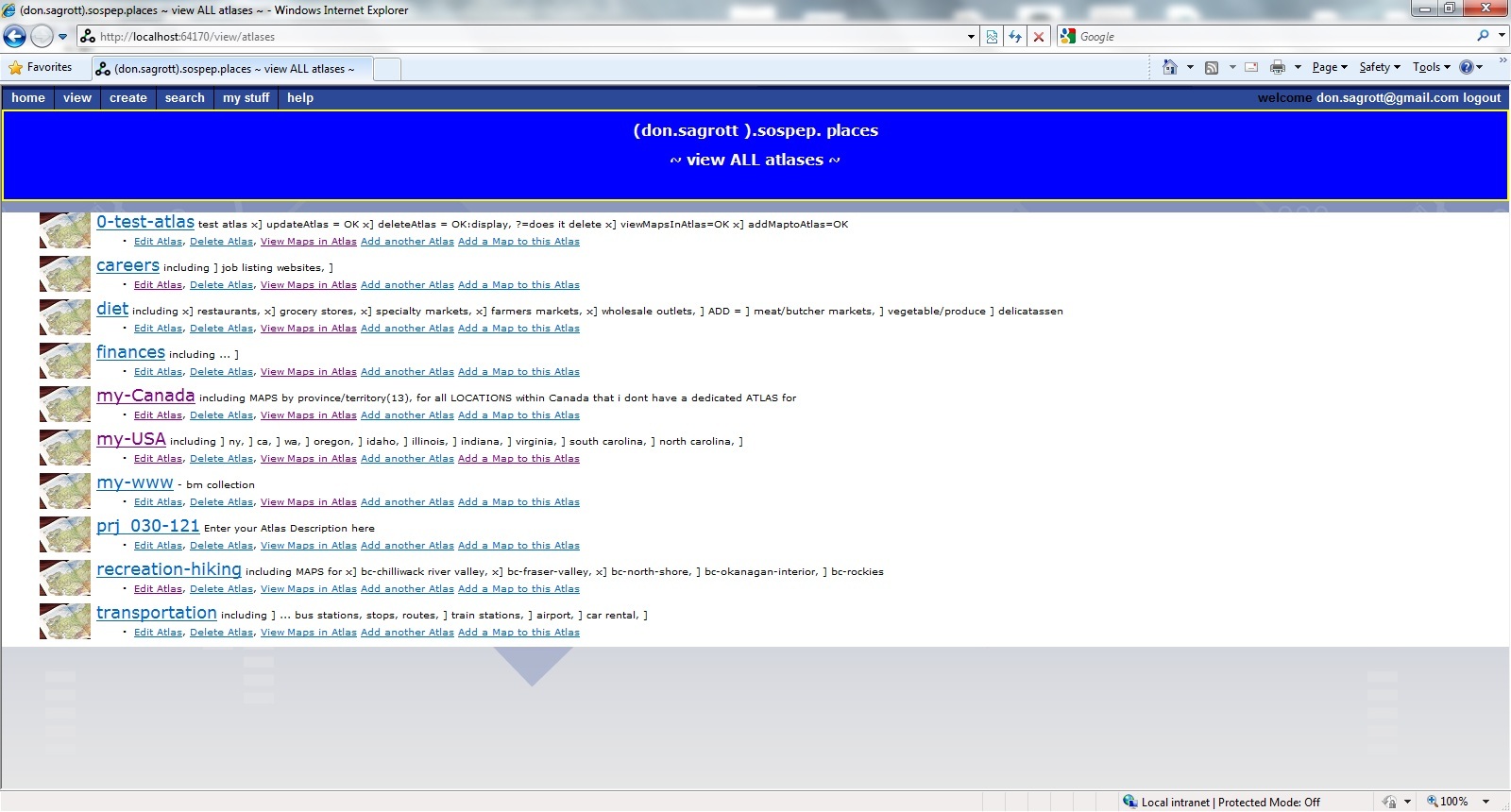This screenshot has height=812, width=1511.
Task: Open the finances atlas title link
Action: coord(130,352)
